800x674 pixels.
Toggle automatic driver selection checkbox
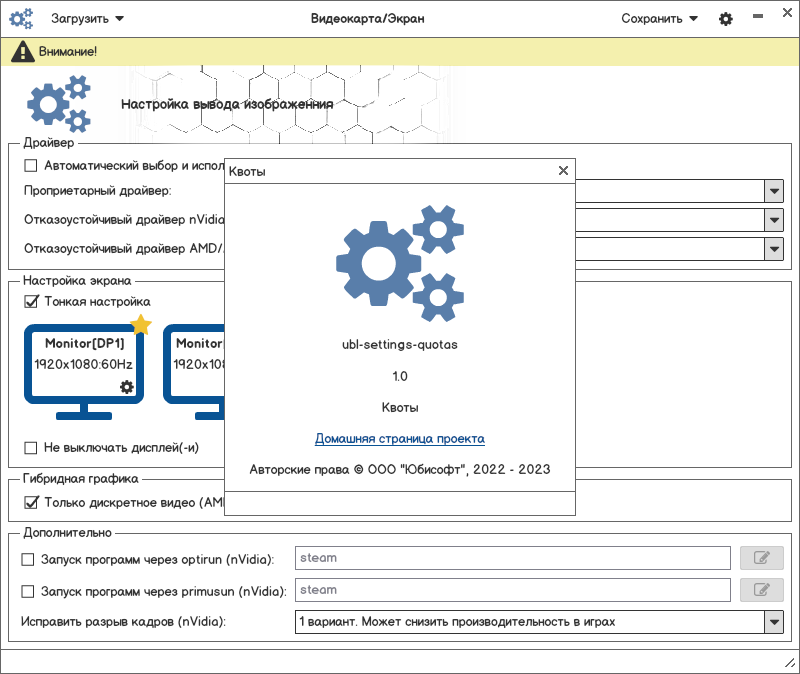(31, 165)
